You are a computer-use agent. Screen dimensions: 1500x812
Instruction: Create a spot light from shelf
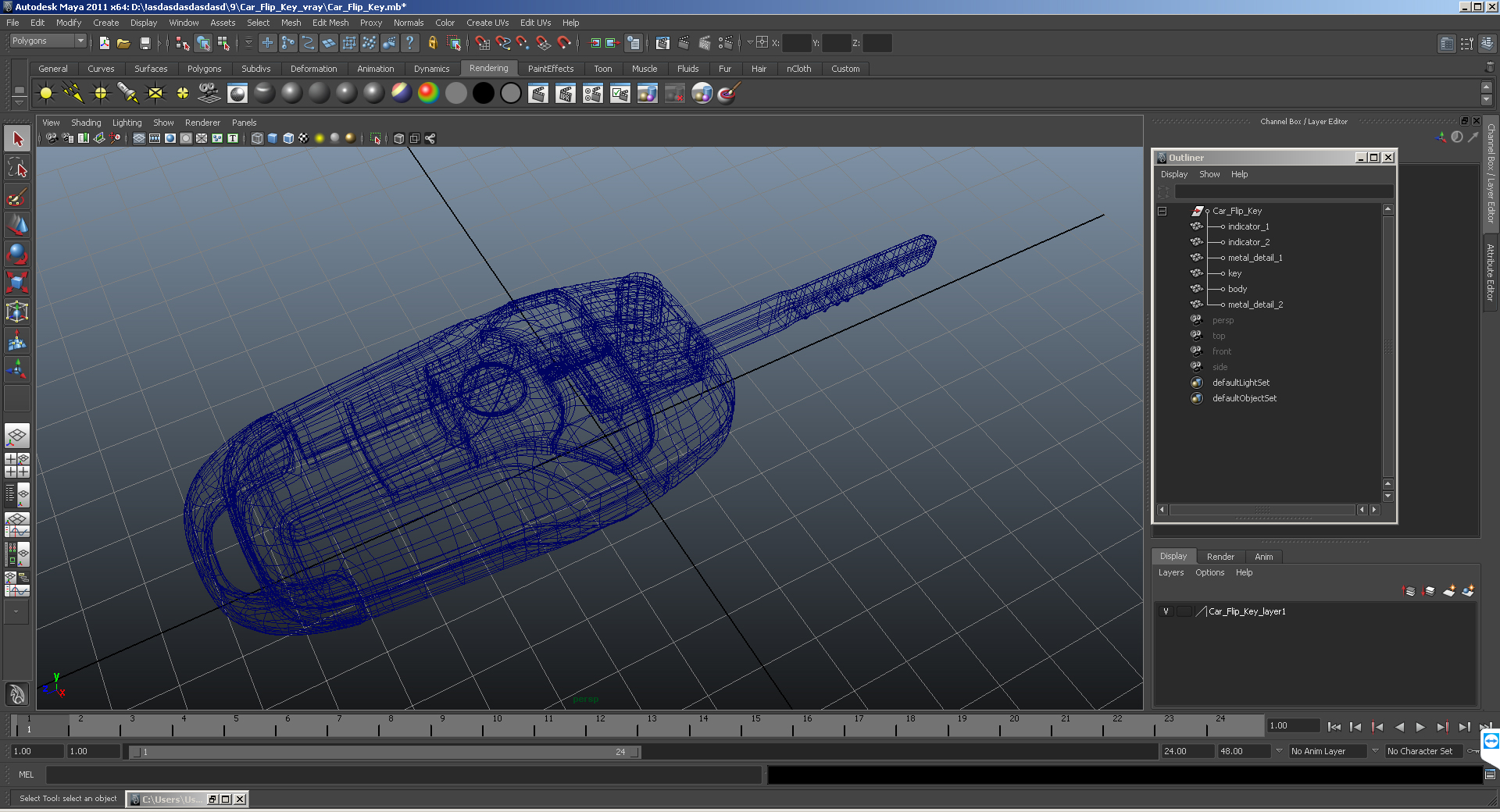pos(128,94)
